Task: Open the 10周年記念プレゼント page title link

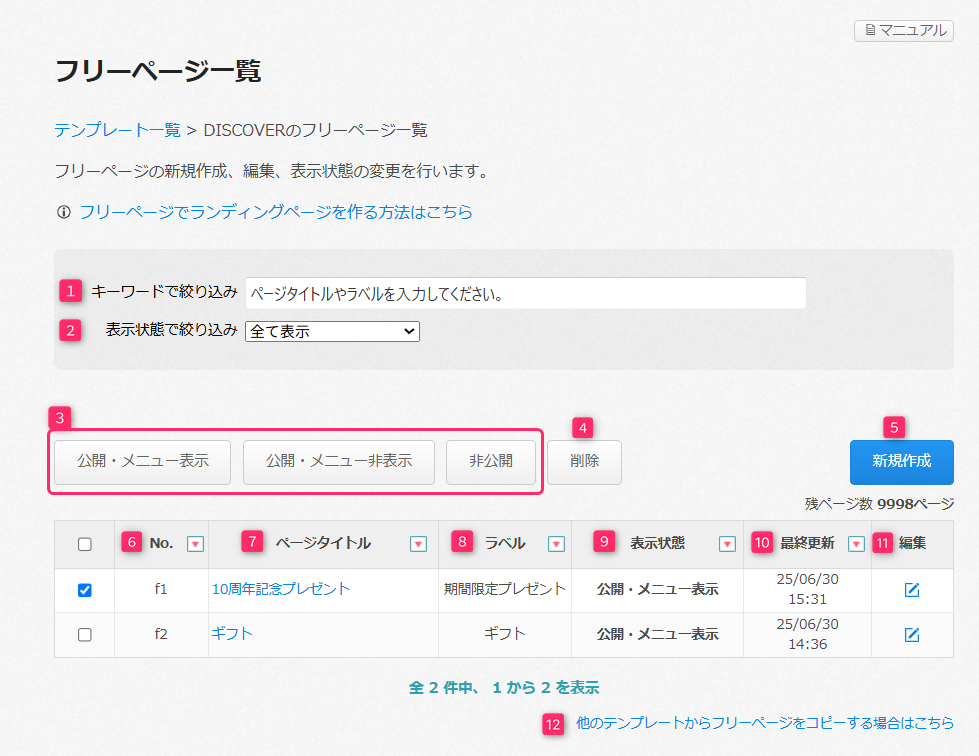Action: [x=281, y=589]
